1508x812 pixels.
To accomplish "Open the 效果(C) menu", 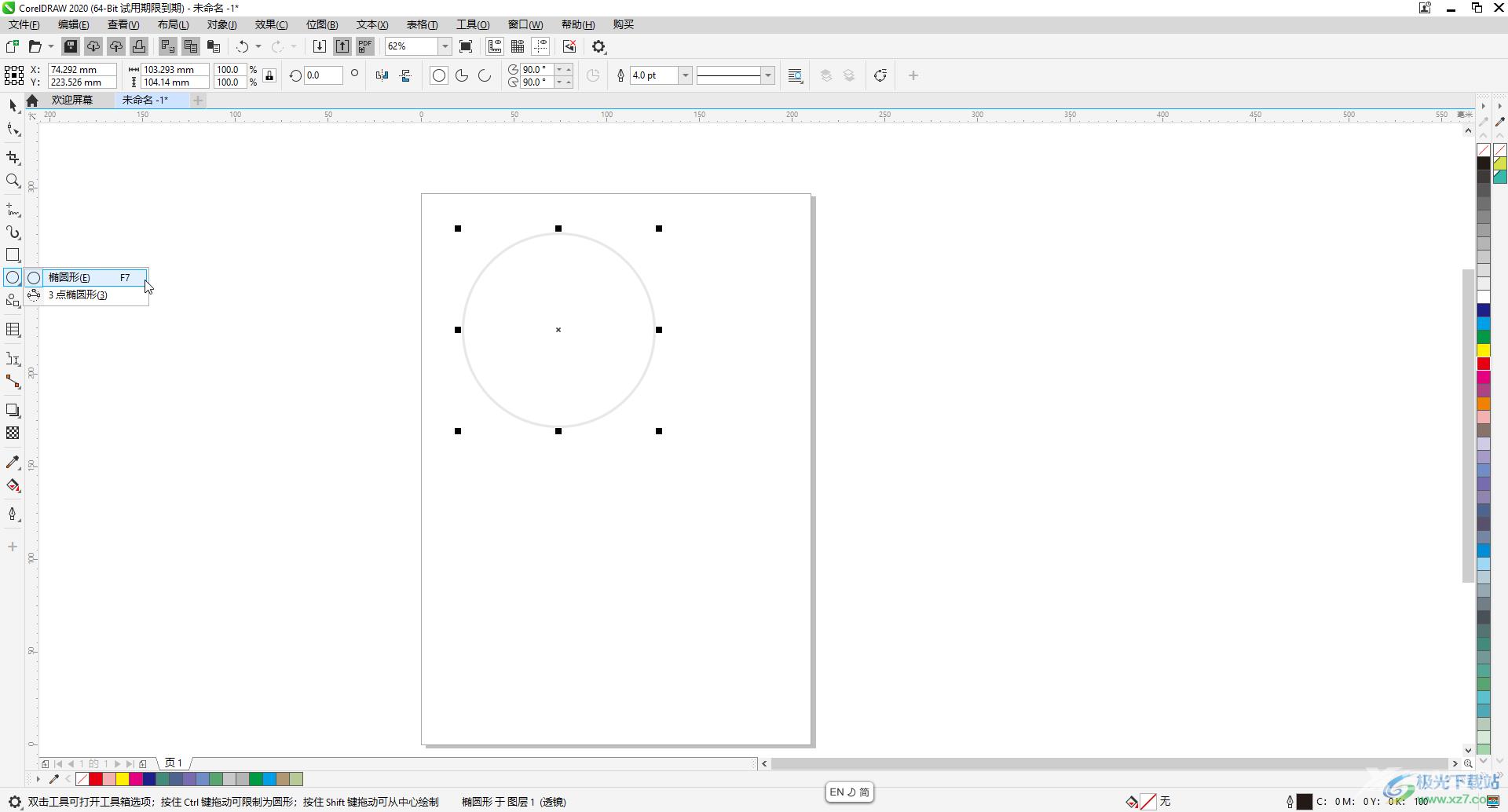I will pyautogui.click(x=271, y=24).
